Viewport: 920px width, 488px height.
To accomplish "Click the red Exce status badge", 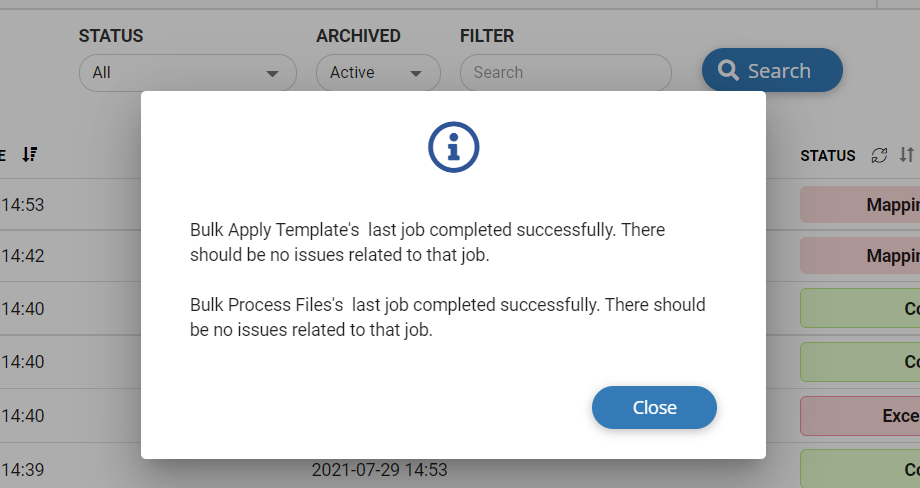I will (860, 416).
